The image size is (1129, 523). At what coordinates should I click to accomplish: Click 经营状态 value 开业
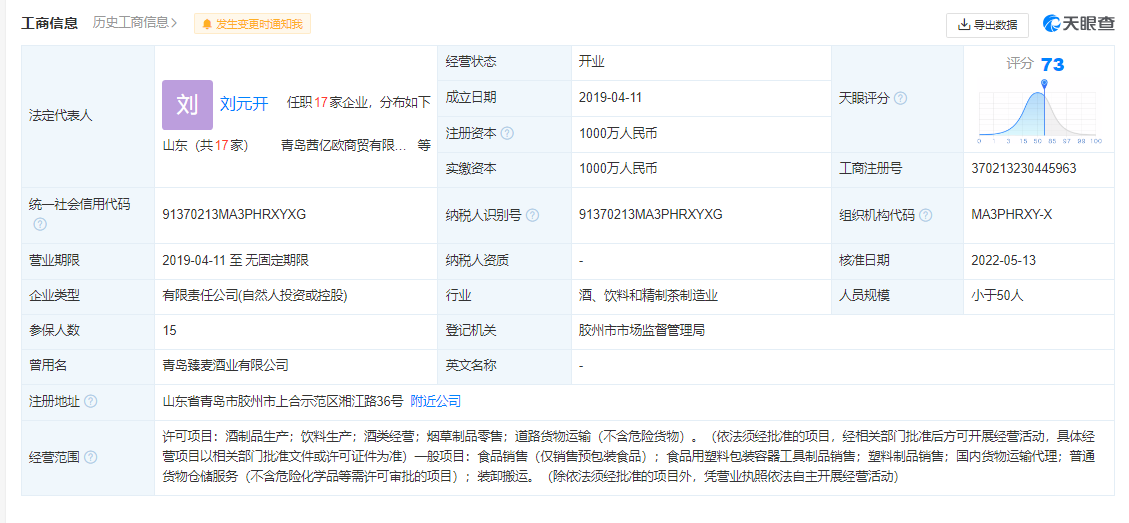591,62
